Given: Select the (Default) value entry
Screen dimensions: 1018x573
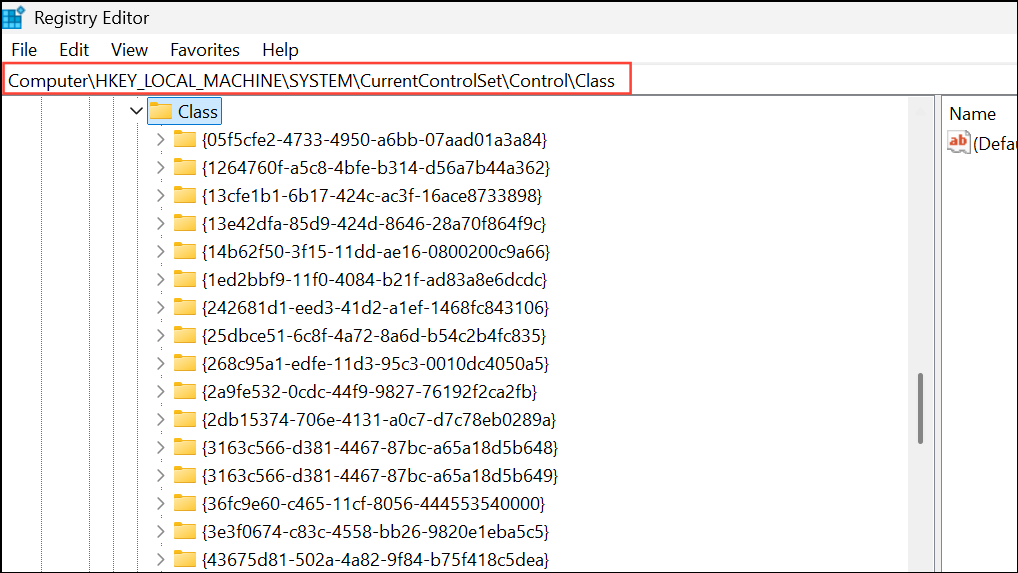Looking at the screenshot, I should (x=982, y=142).
